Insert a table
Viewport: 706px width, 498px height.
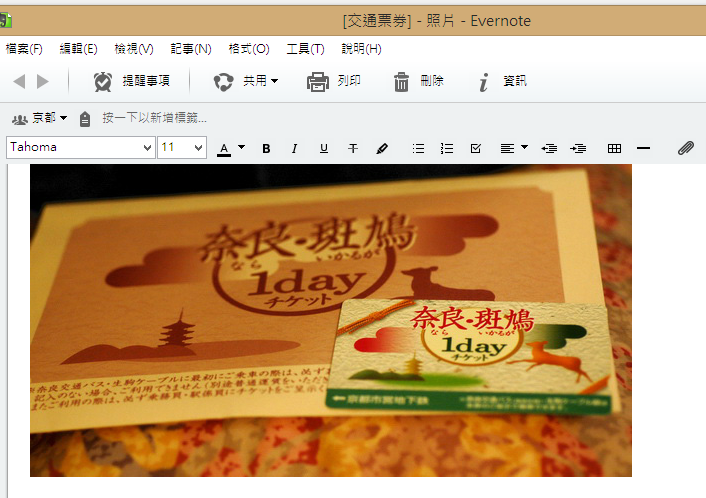tap(614, 149)
